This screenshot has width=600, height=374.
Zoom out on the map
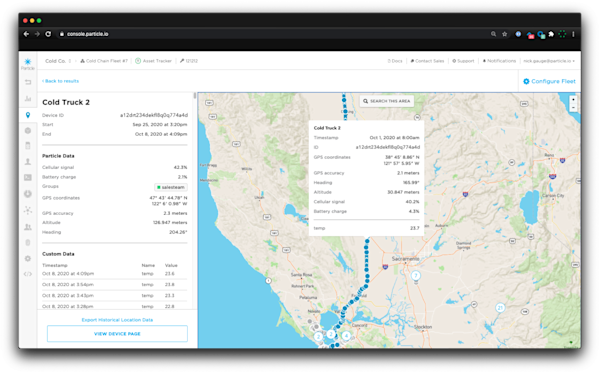[573, 108]
